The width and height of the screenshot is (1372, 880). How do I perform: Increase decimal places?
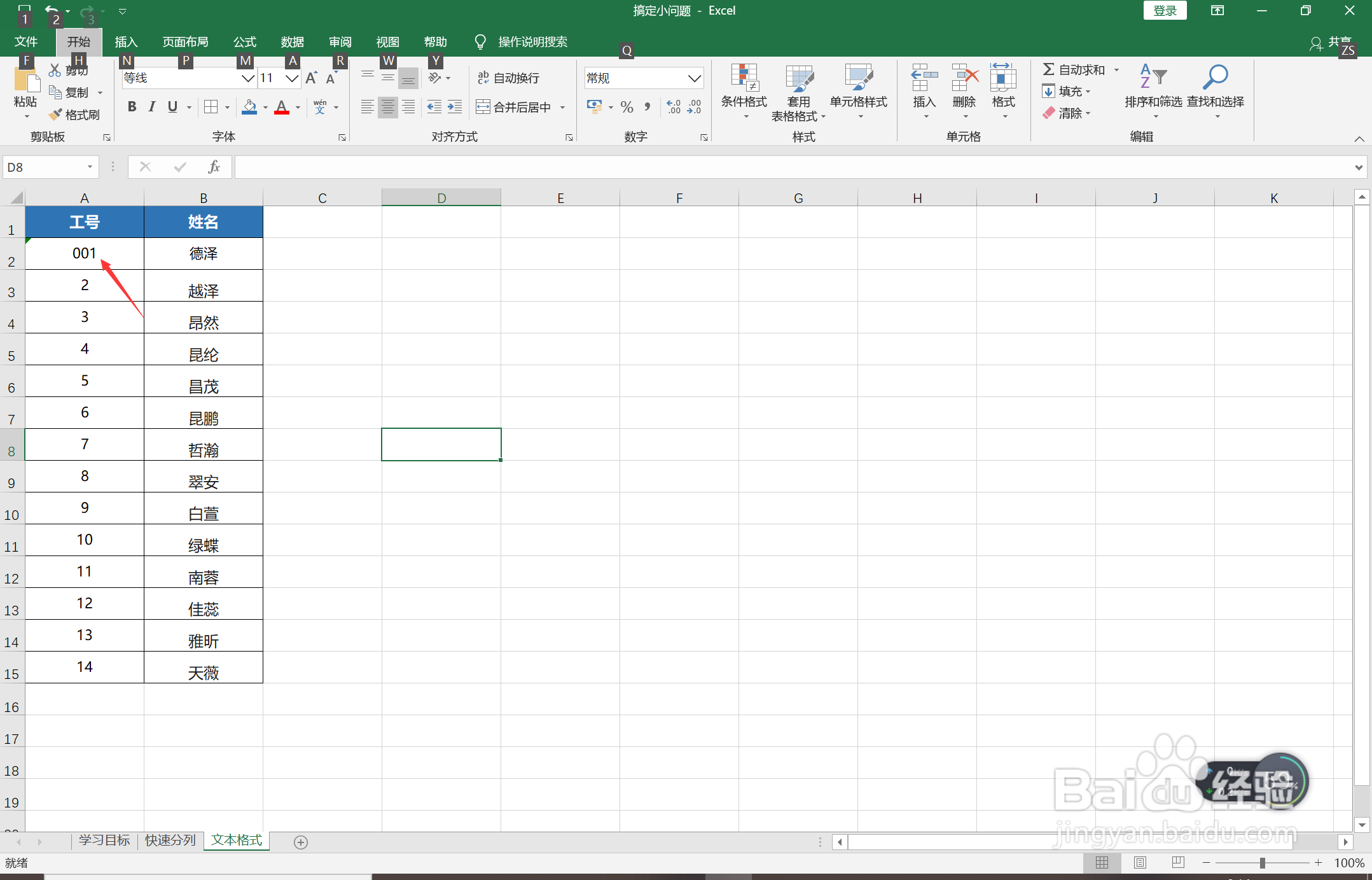(x=674, y=107)
